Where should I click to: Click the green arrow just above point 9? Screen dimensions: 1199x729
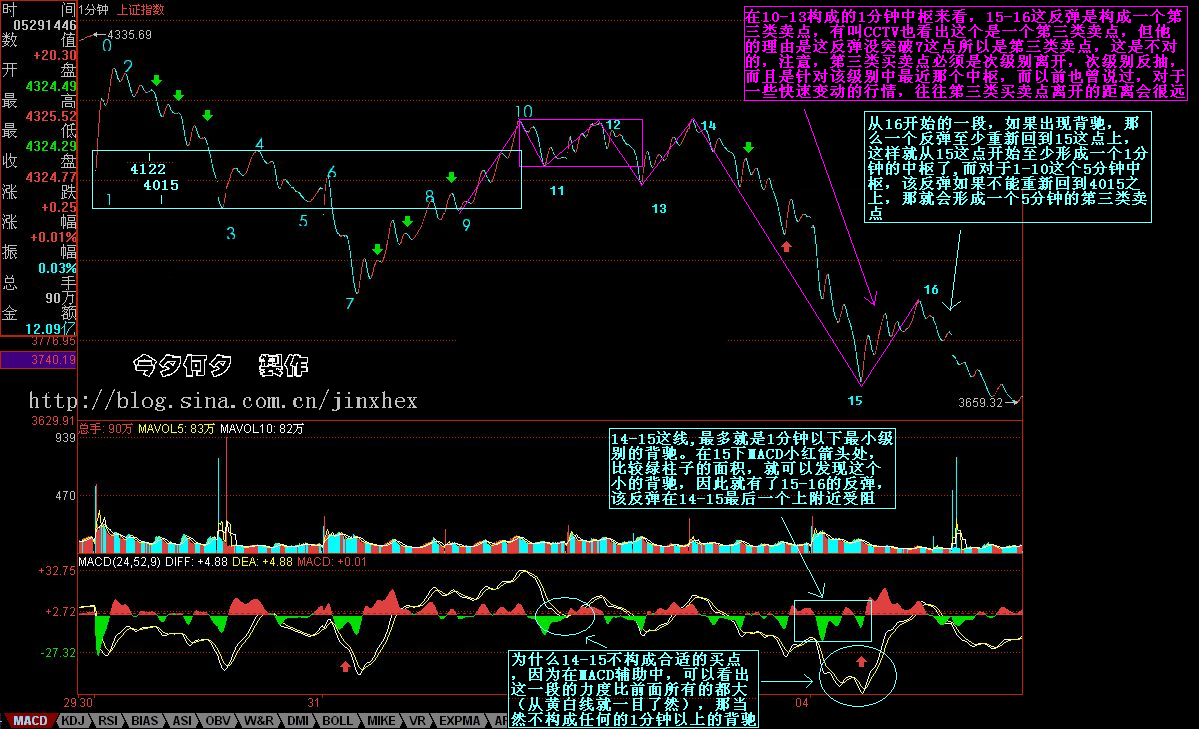[x=451, y=178]
